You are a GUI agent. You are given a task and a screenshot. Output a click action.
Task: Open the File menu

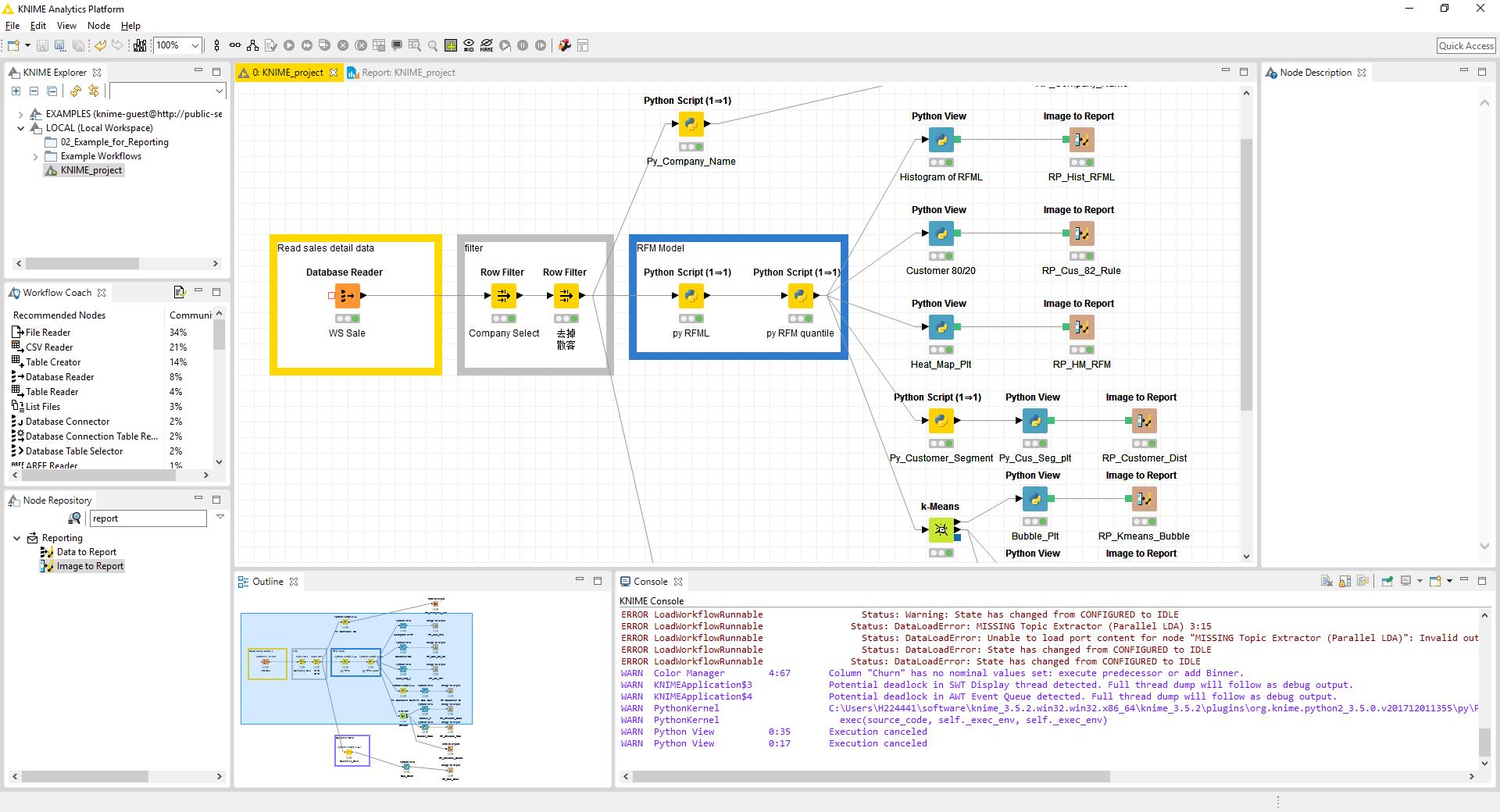click(12, 26)
